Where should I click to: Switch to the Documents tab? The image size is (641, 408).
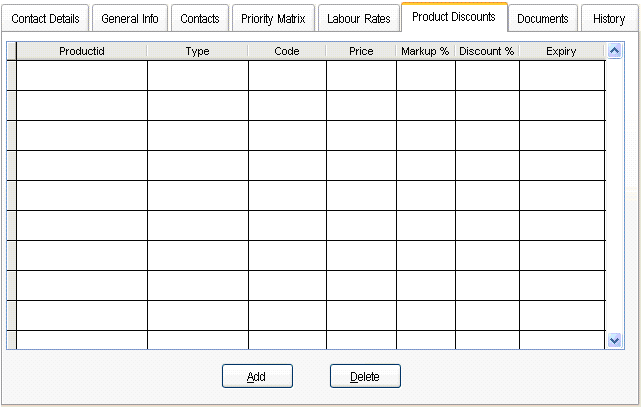tap(543, 19)
